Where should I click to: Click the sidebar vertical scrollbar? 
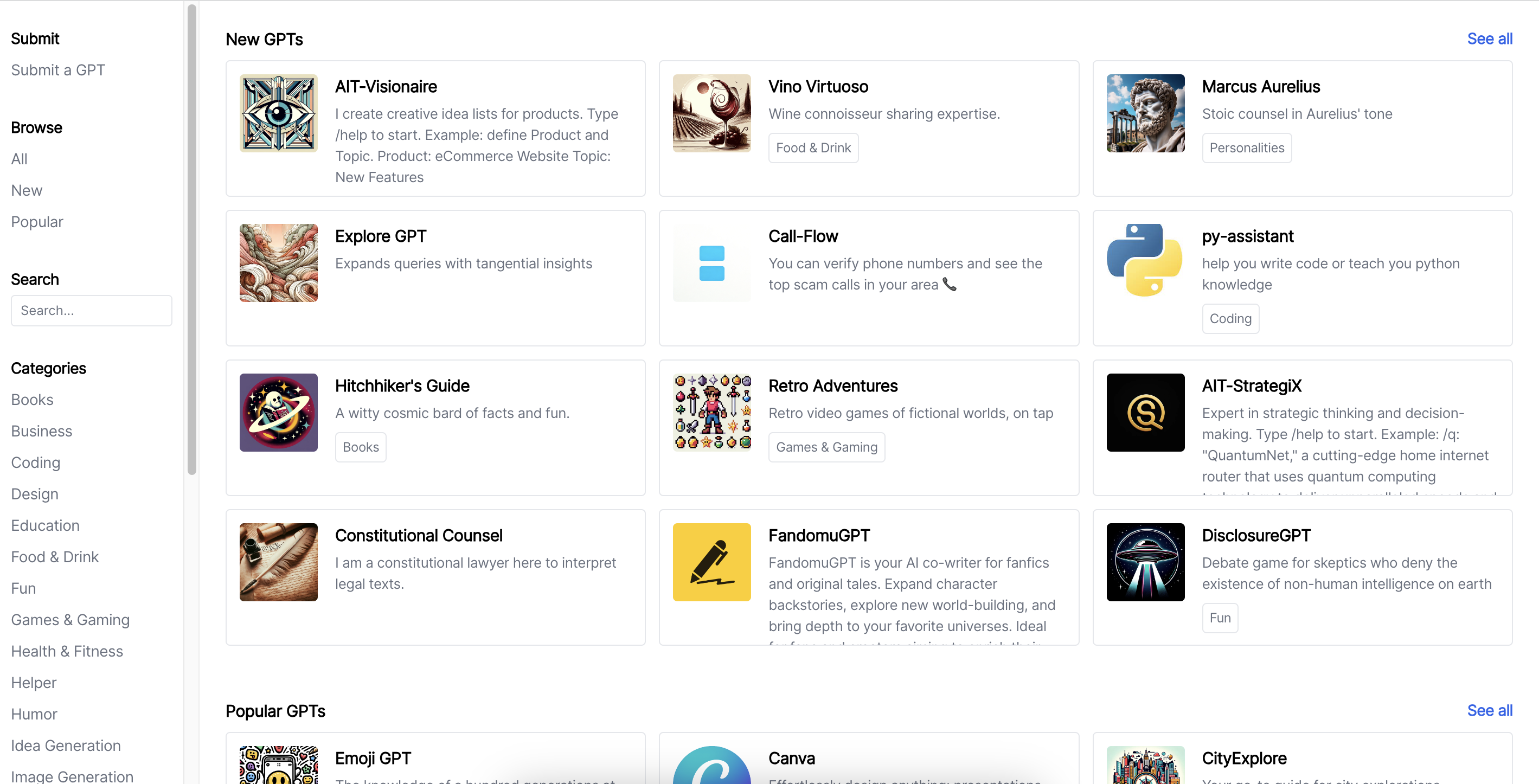(192, 239)
